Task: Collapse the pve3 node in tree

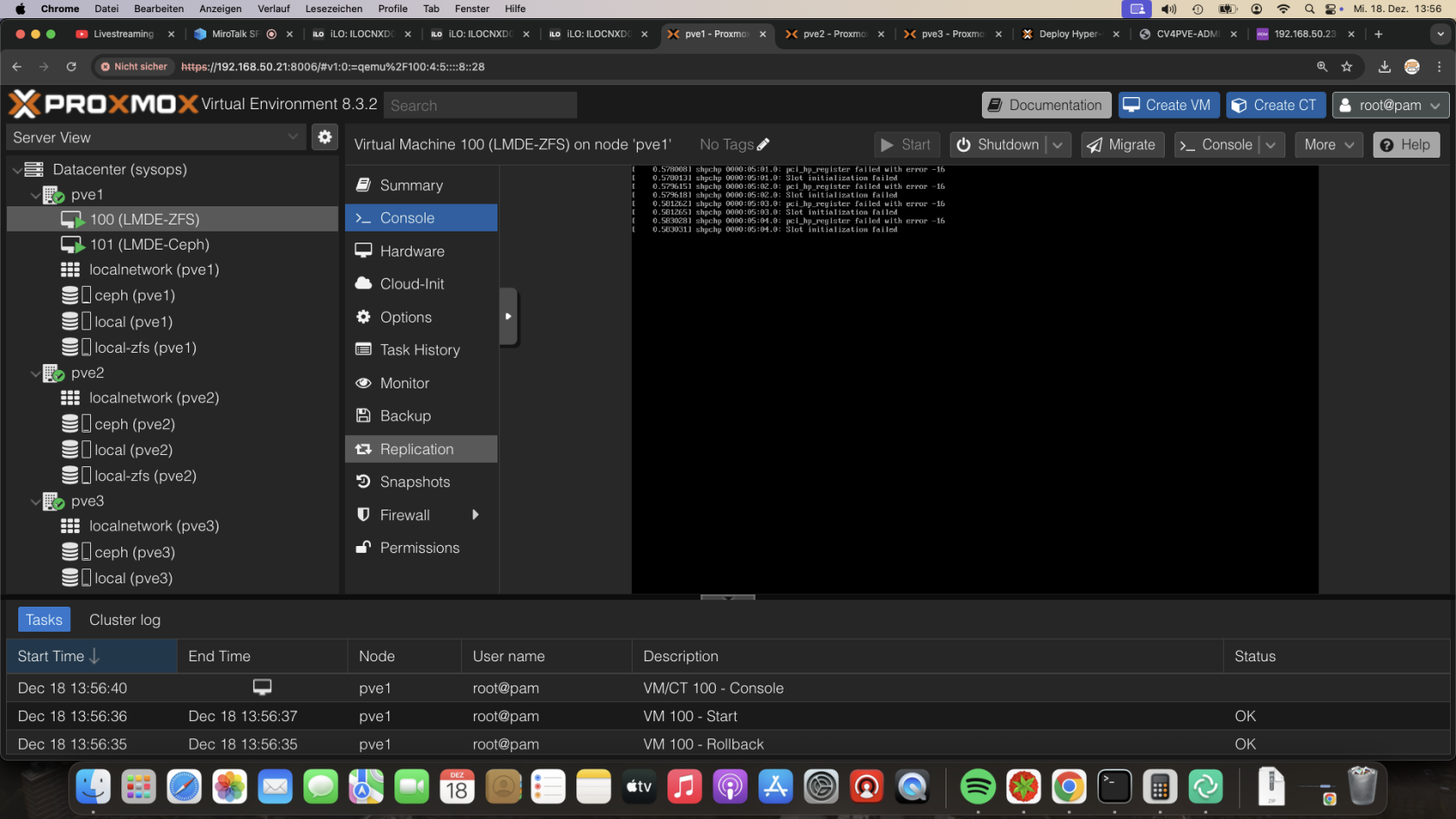Action: tap(36, 502)
